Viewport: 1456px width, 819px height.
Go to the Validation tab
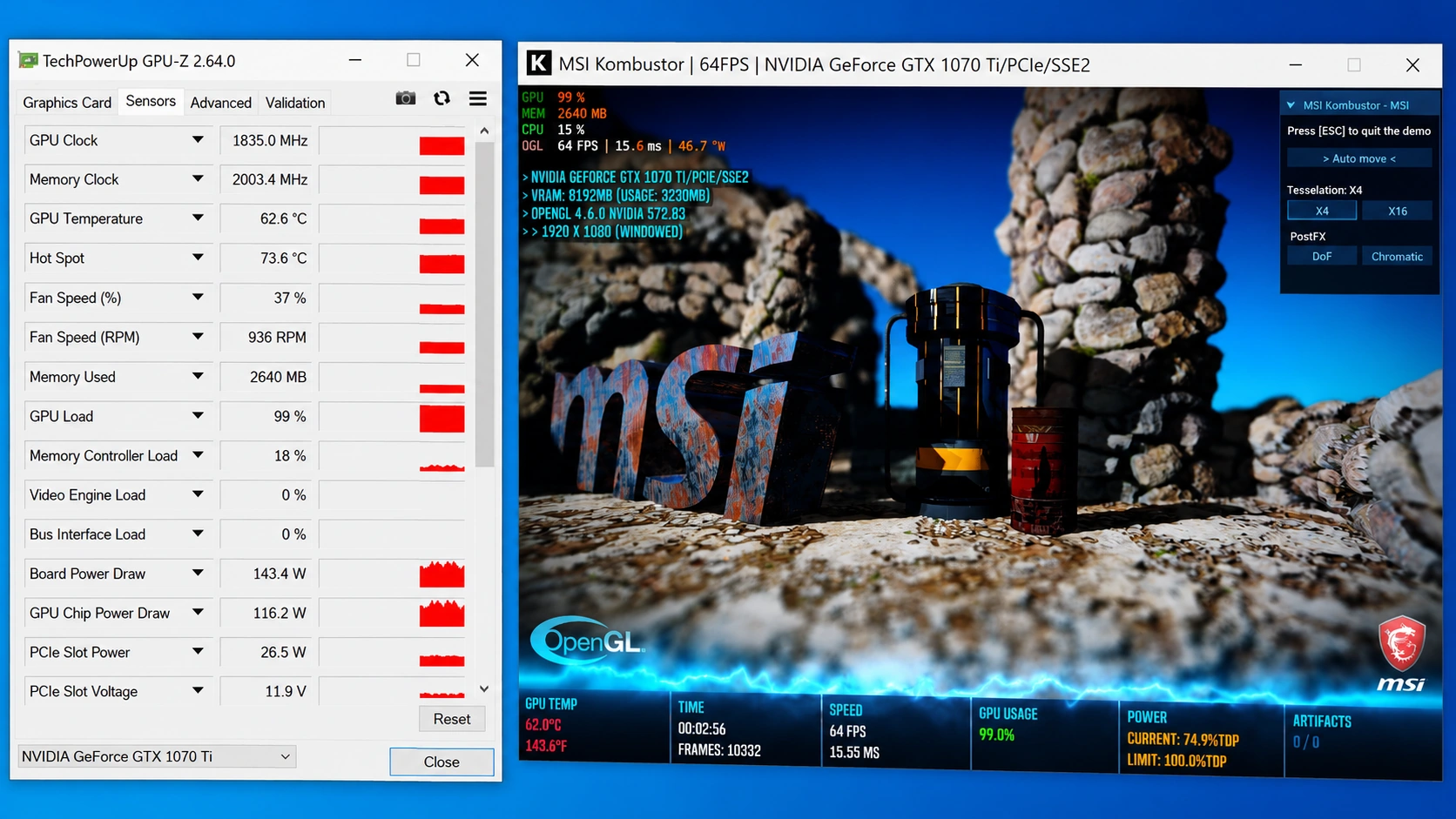(295, 103)
